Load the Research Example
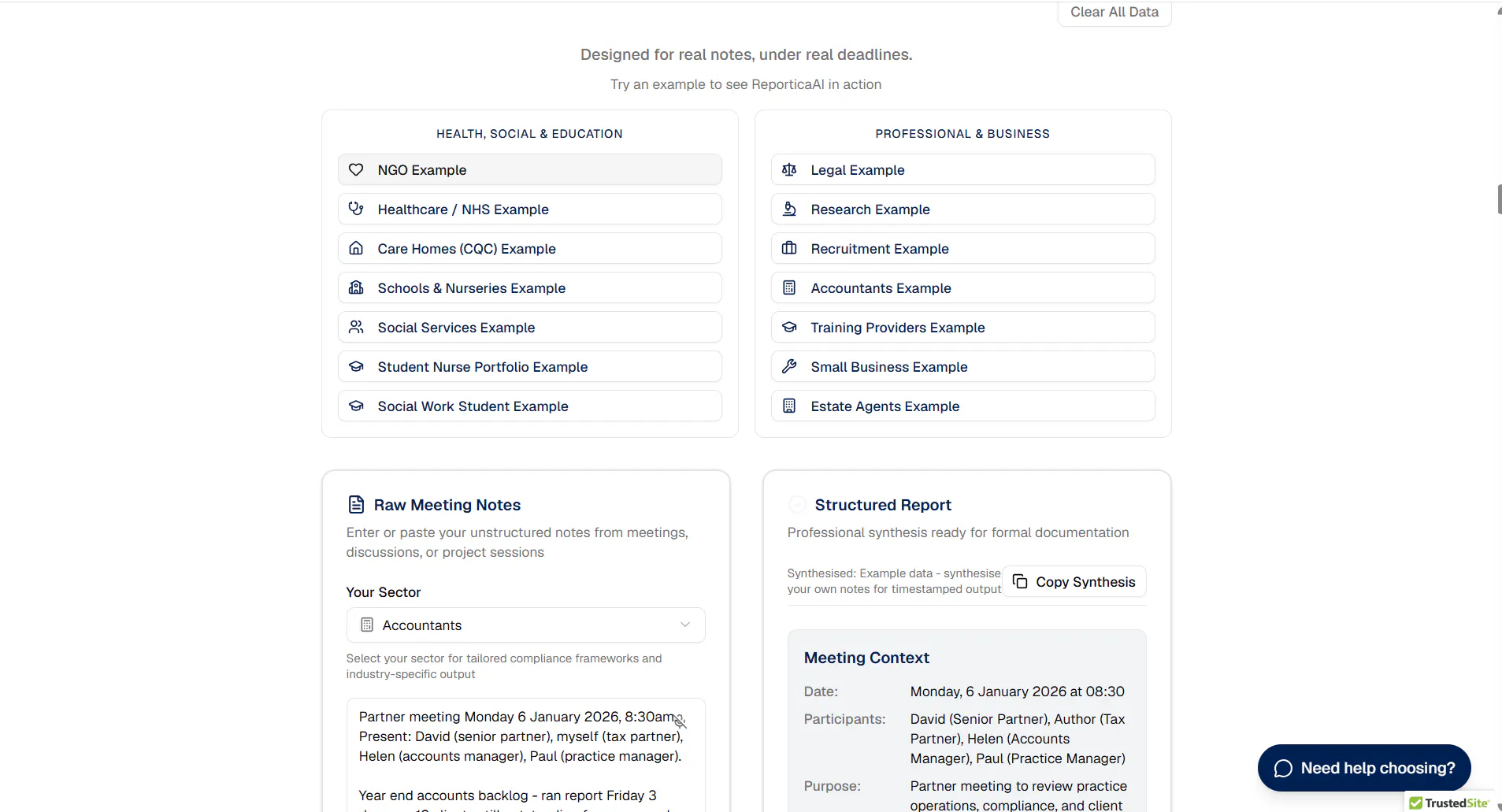Screen dimensions: 1502x812 click(x=962, y=209)
